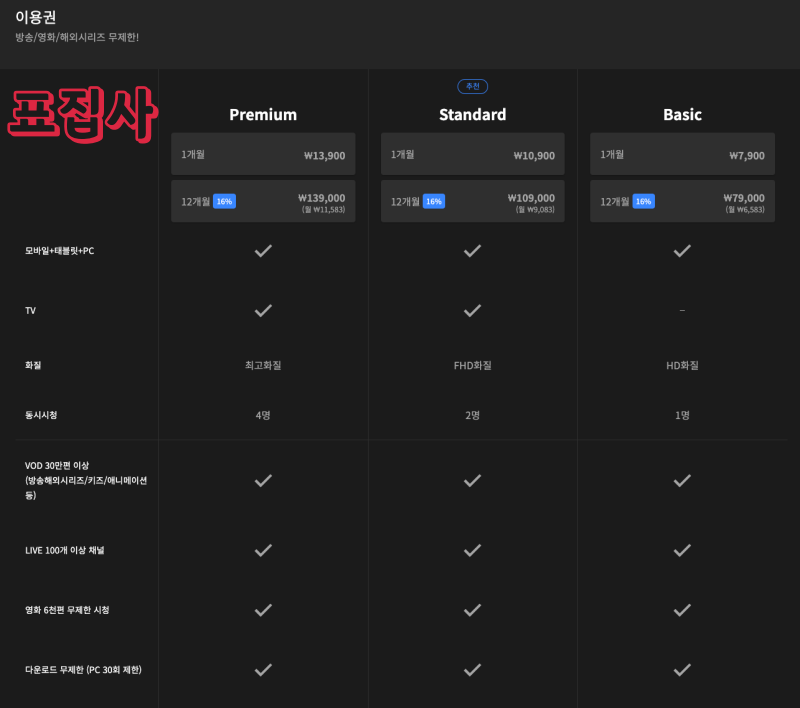Click the 16% discount badge in Standard
The width and height of the screenshot is (800, 708).
[x=434, y=201]
